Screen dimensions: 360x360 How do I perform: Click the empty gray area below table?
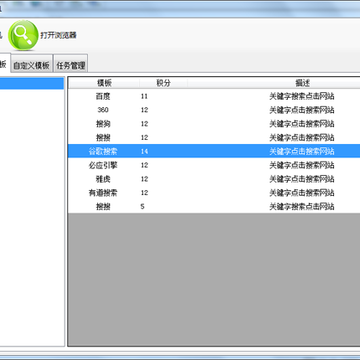click(x=214, y=279)
